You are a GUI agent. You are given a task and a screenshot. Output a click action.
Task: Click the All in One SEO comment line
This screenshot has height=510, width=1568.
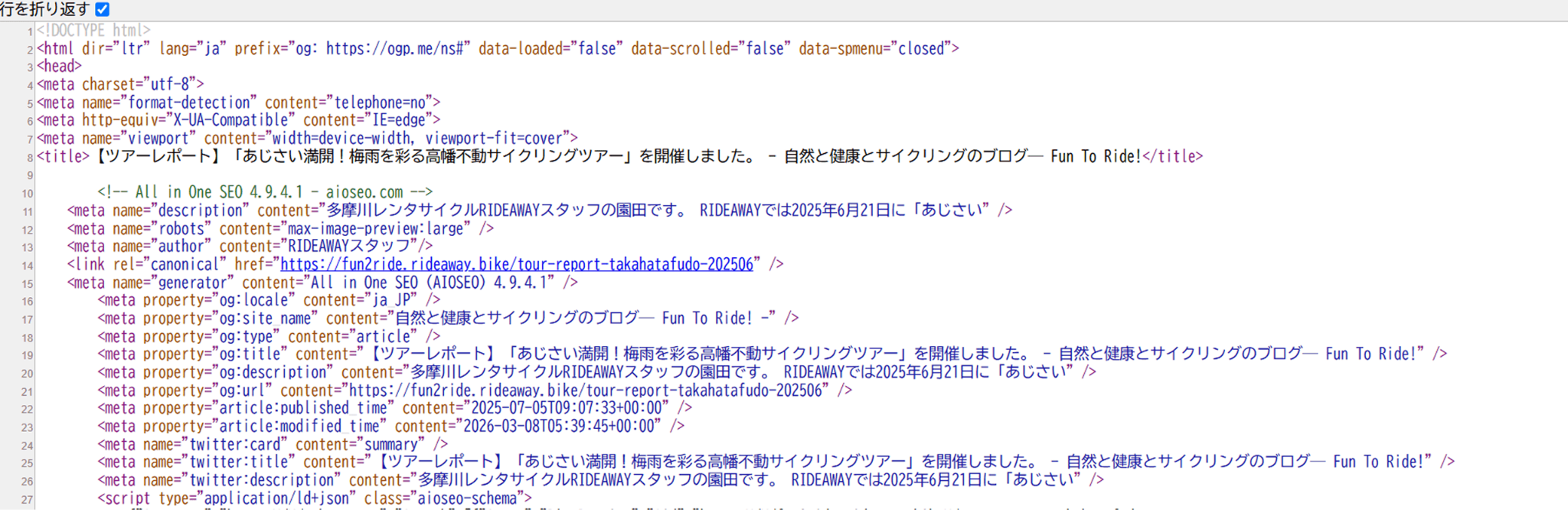pos(265,192)
